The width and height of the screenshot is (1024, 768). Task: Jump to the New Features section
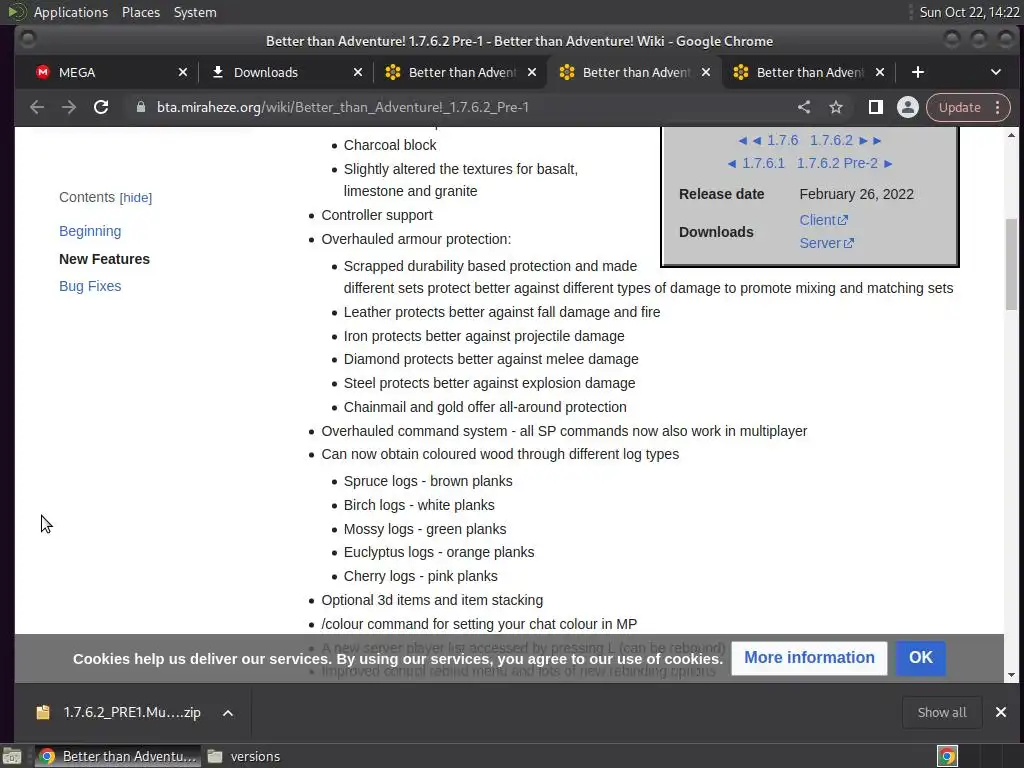pyautogui.click(x=104, y=259)
